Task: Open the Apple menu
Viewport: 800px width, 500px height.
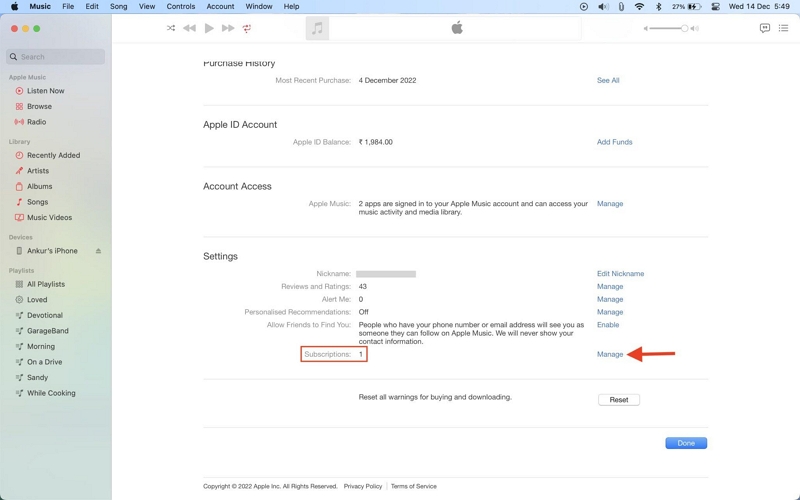Action: point(14,7)
